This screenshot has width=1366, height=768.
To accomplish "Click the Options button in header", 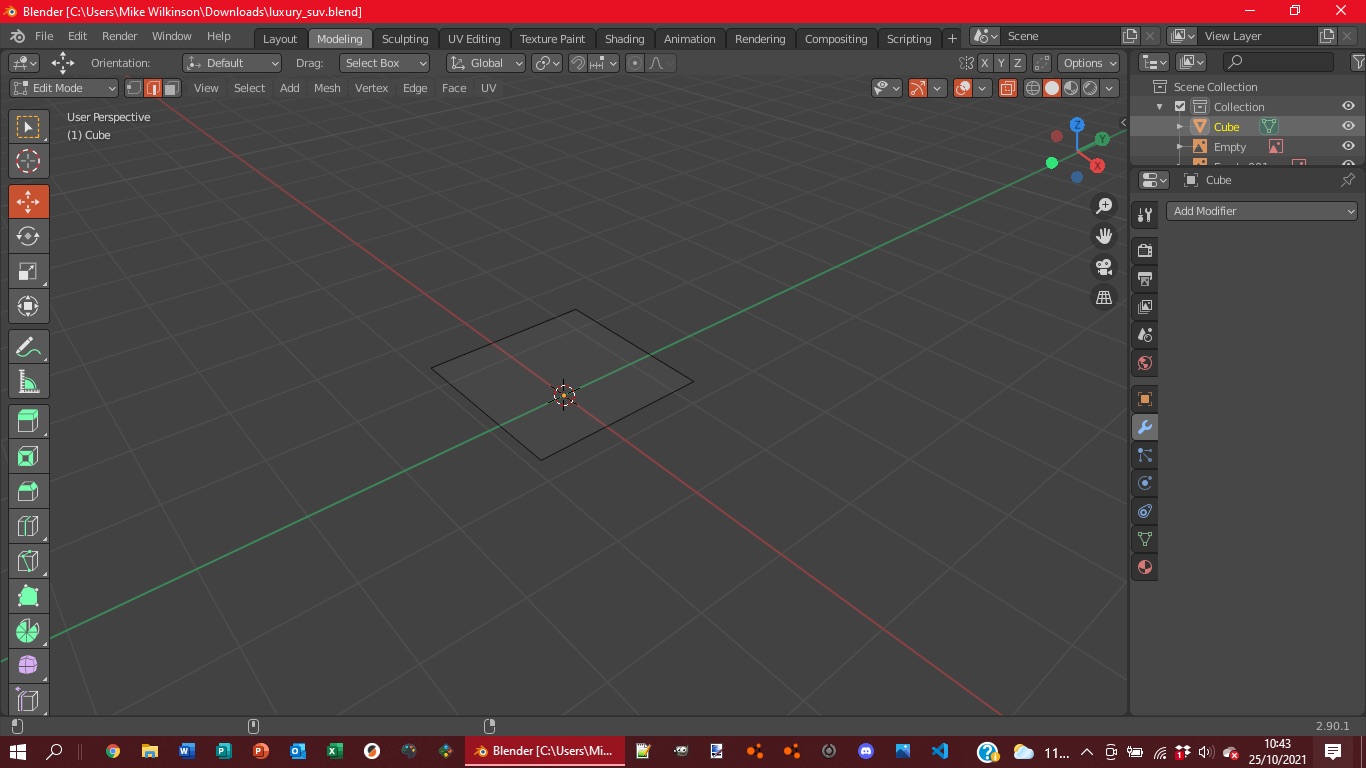I will [x=1088, y=63].
